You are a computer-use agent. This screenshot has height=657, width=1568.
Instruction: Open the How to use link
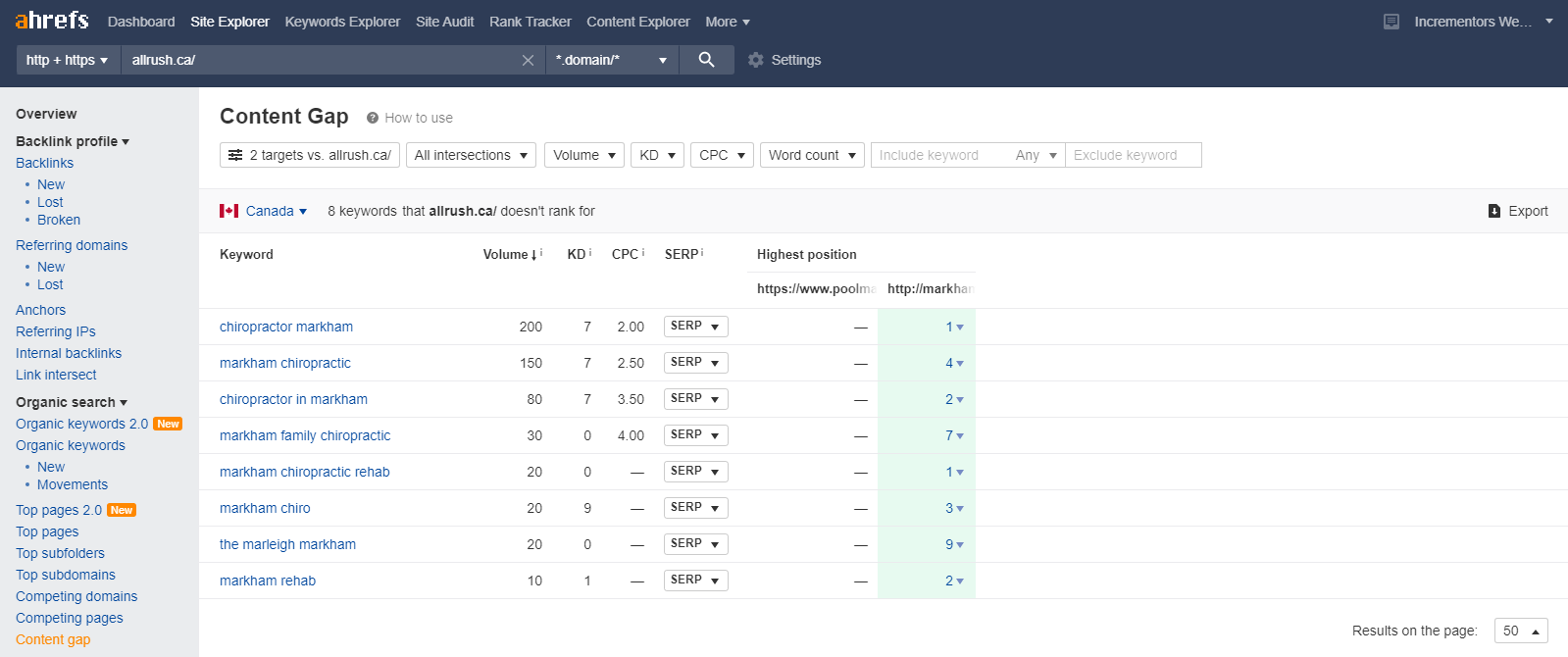coord(419,118)
